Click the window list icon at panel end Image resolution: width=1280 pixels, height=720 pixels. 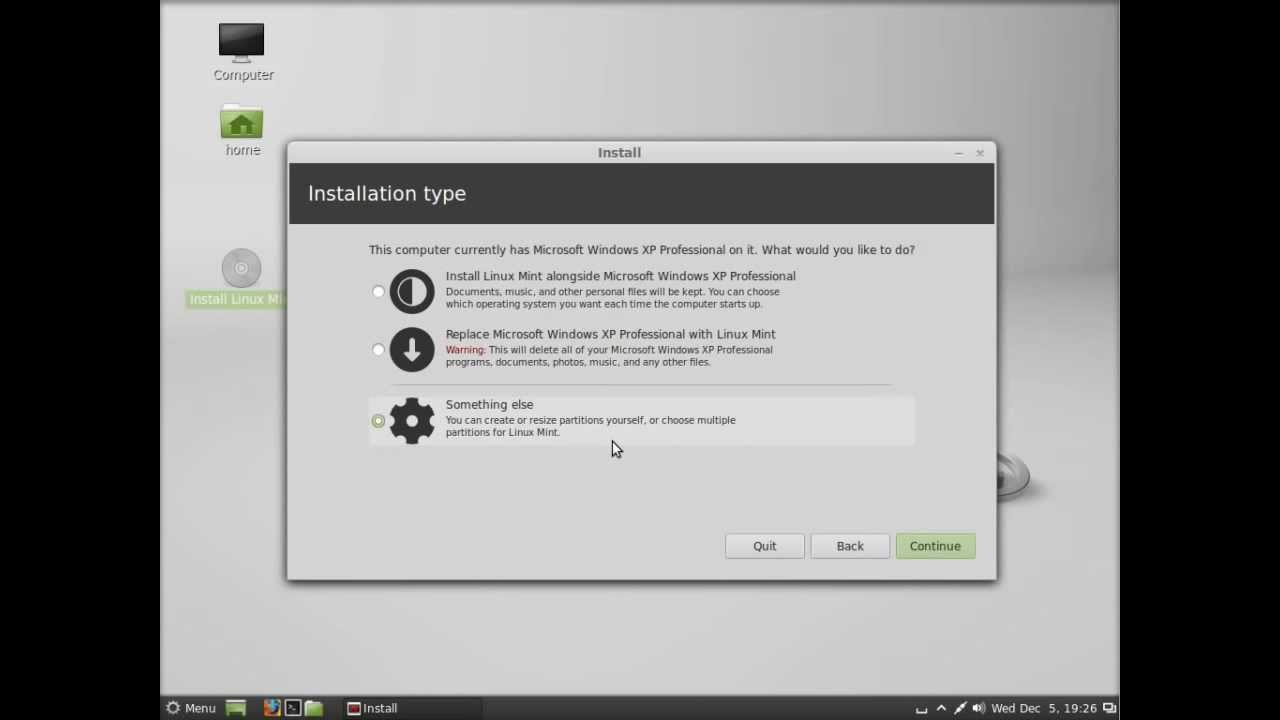[x=1110, y=708]
